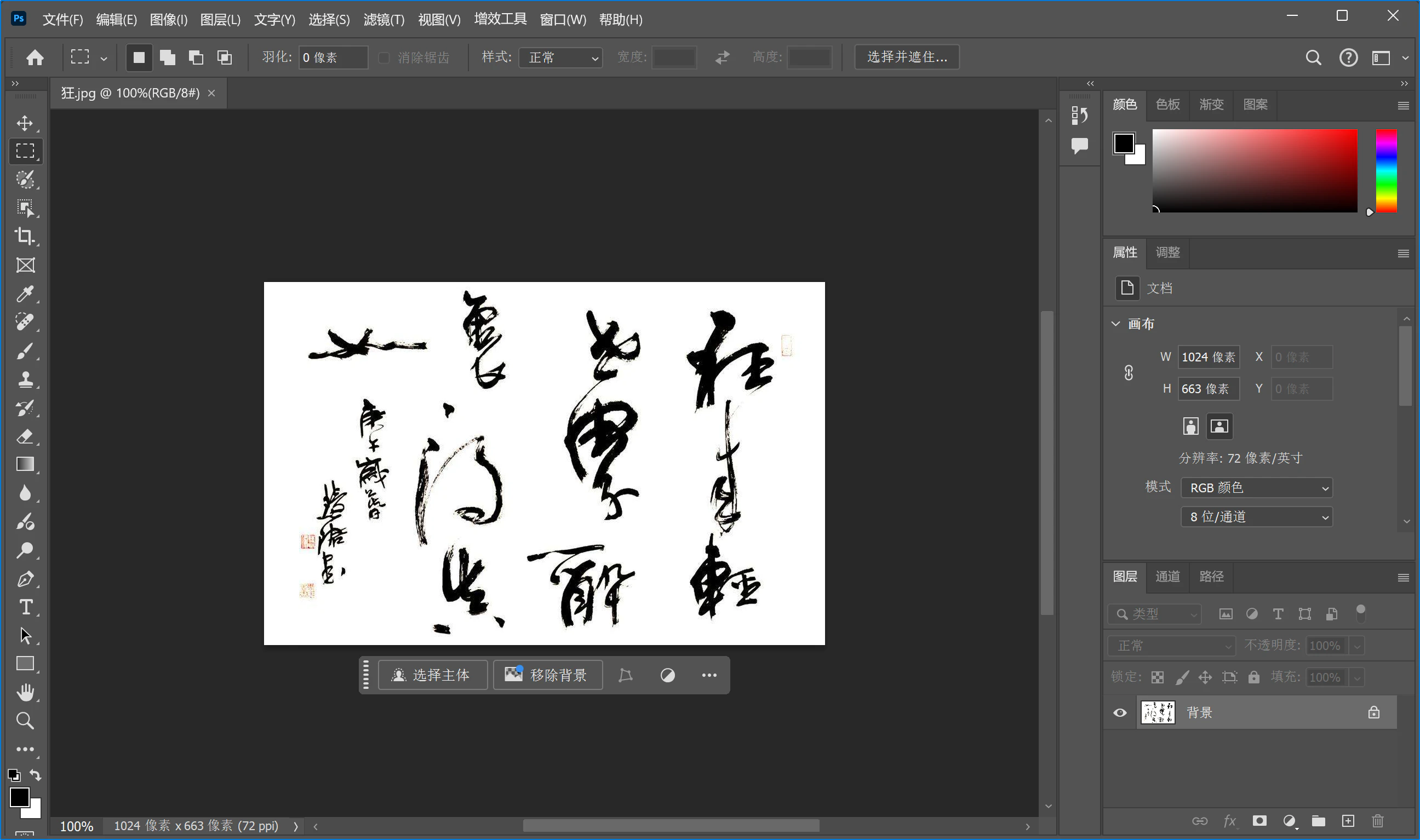Hide the 背景 layer visibility

pos(1119,712)
